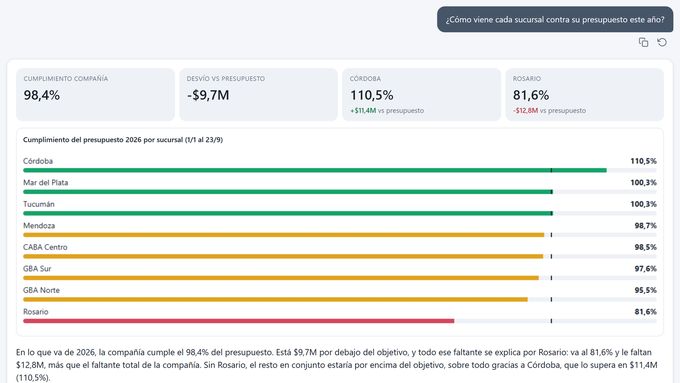
Task: Click the GBA Sur row label
Action: (x=37, y=268)
